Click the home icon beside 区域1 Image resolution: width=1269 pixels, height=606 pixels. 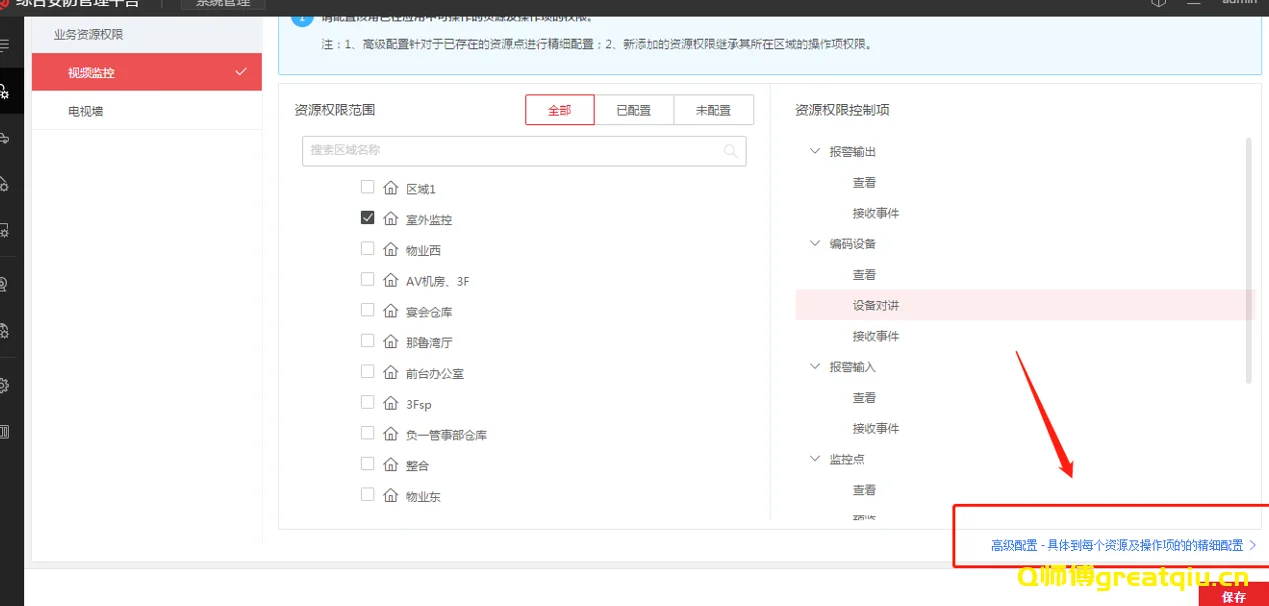tap(391, 187)
